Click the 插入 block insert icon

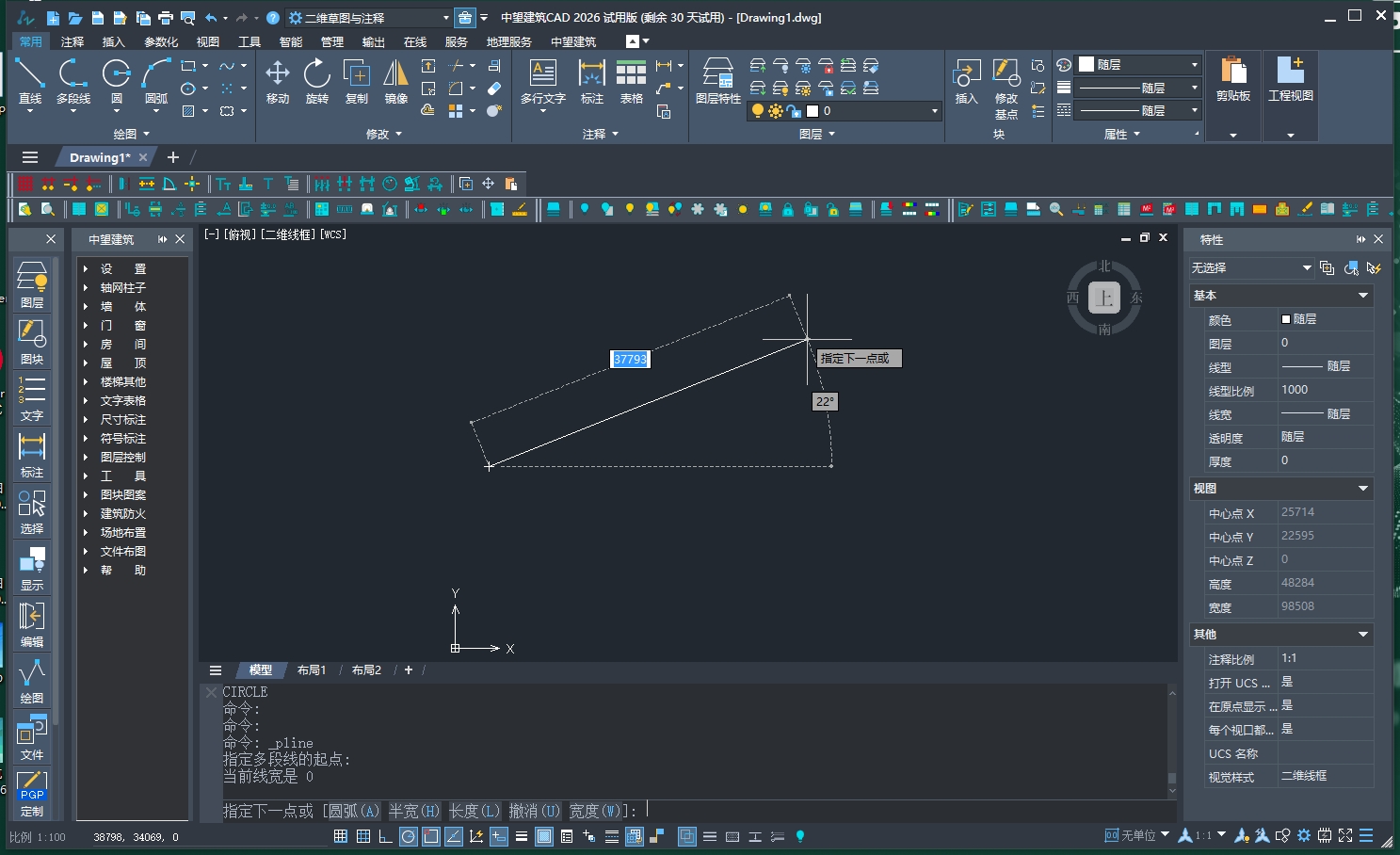(x=967, y=81)
